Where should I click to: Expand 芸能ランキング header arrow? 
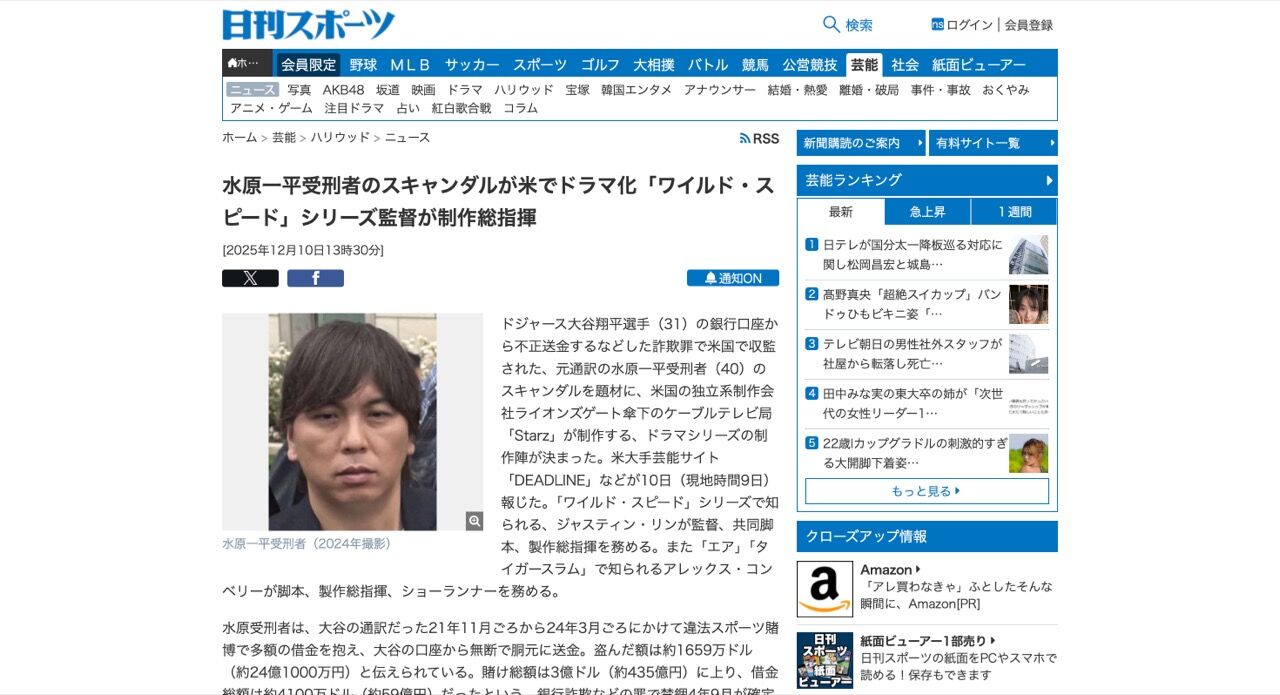(1049, 181)
